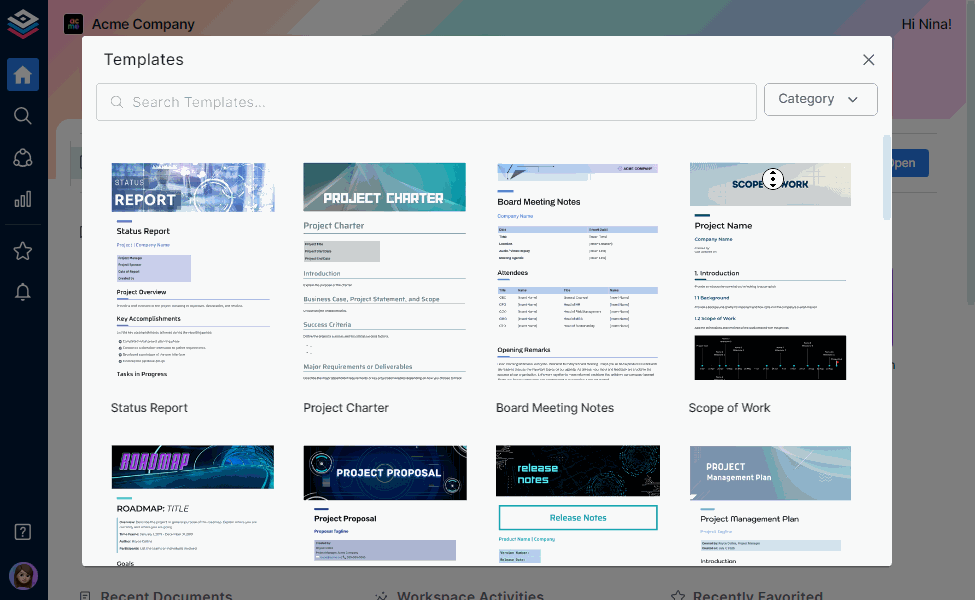Open Help via the question mark icon
Viewport: 975px width, 600px height.
pos(22,531)
